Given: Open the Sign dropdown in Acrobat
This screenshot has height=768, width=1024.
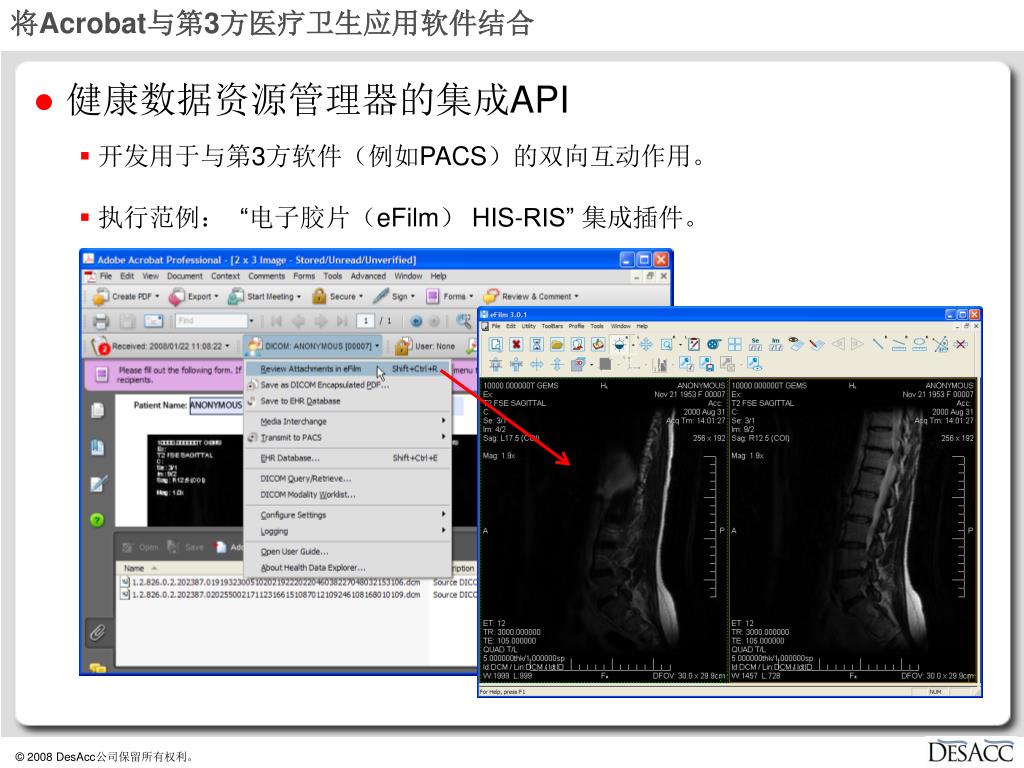Looking at the screenshot, I should point(394,296).
